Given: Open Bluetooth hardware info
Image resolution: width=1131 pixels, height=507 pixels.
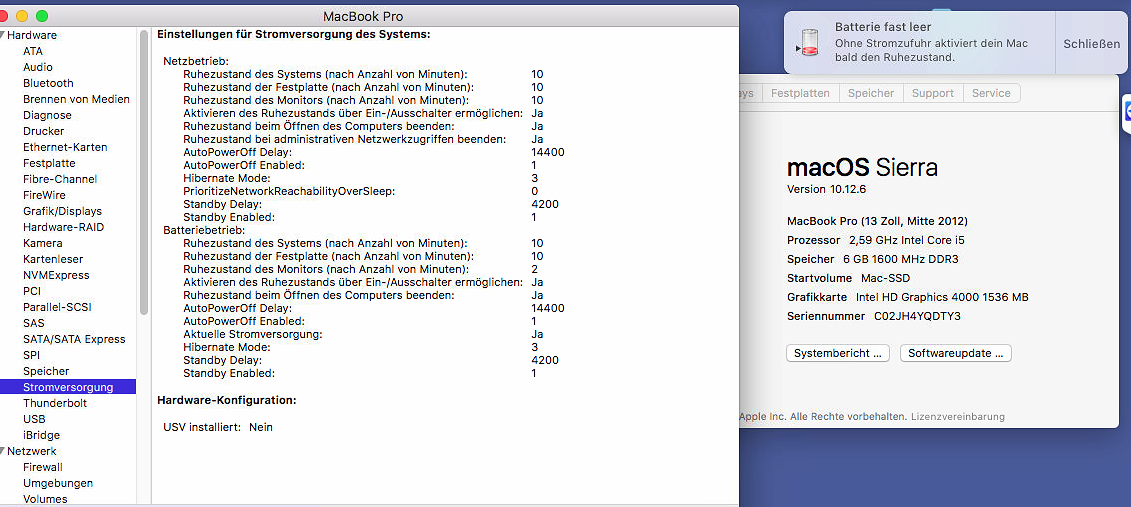Looking at the screenshot, I should (x=48, y=83).
